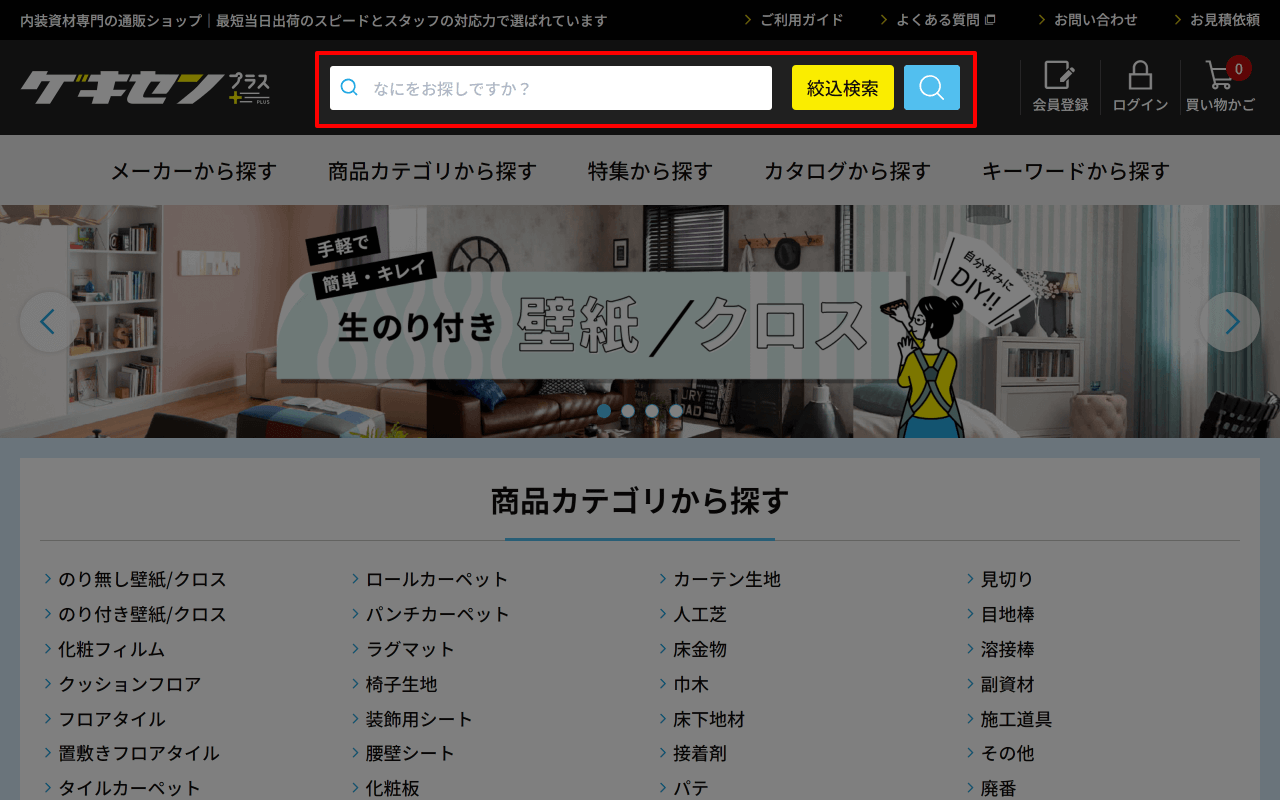The image size is (1280, 800).
Task: Advance to next banner slide arrow
Action: coord(1230,322)
